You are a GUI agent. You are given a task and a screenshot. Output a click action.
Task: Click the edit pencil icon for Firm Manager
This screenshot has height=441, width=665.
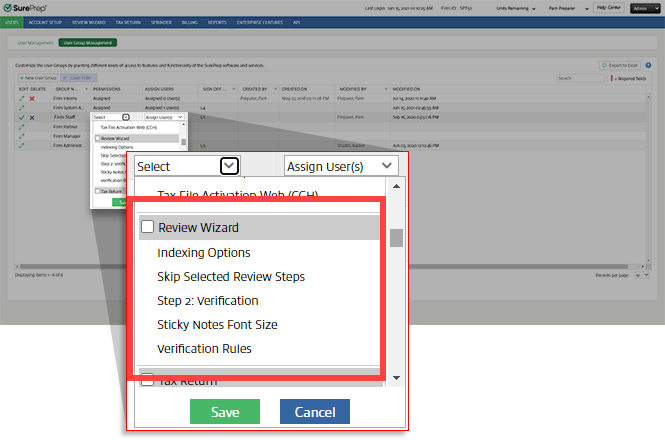(x=21, y=135)
